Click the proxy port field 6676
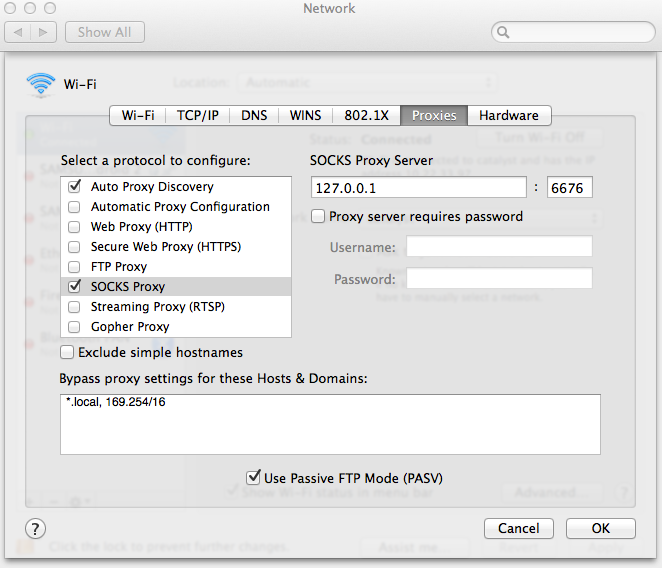Viewport: 662px width, 568px height. [570, 187]
